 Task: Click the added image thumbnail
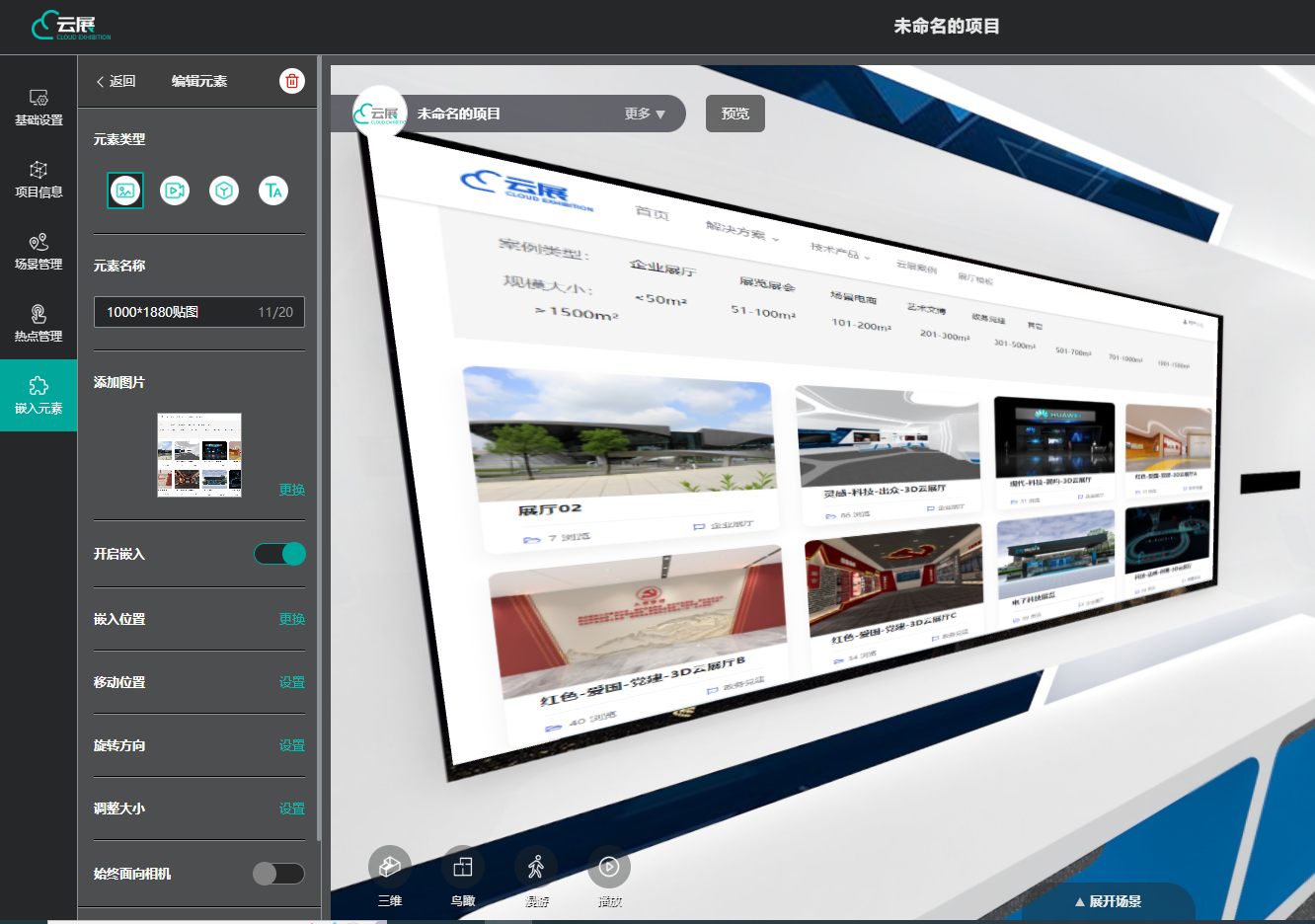coord(199,455)
